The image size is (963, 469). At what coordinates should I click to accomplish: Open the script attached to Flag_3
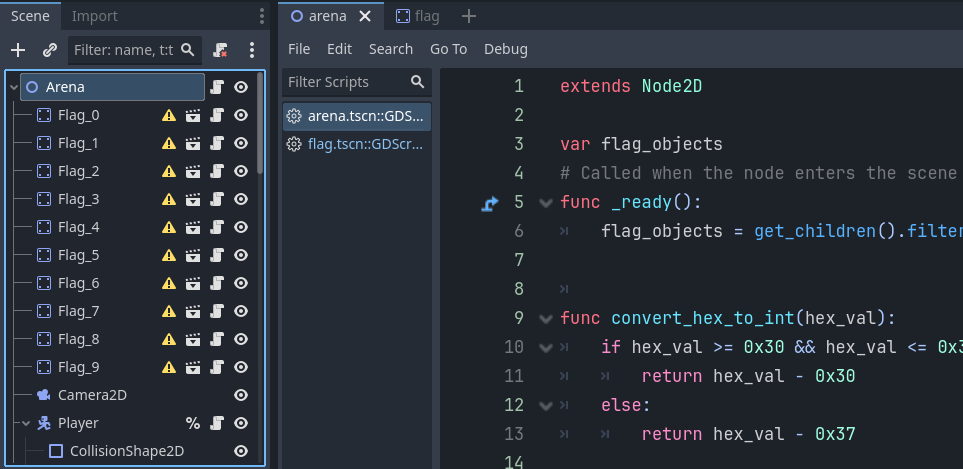pyautogui.click(x=216, y=200)
